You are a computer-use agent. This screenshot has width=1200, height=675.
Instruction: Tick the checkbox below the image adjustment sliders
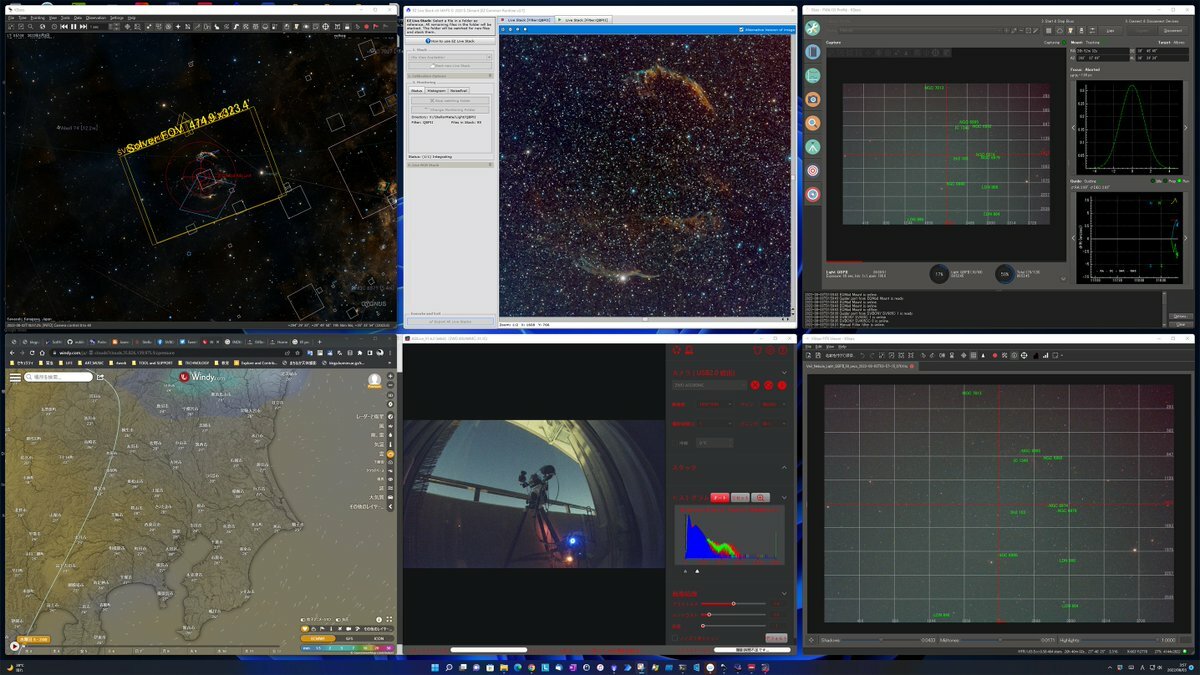coord(675,638)
